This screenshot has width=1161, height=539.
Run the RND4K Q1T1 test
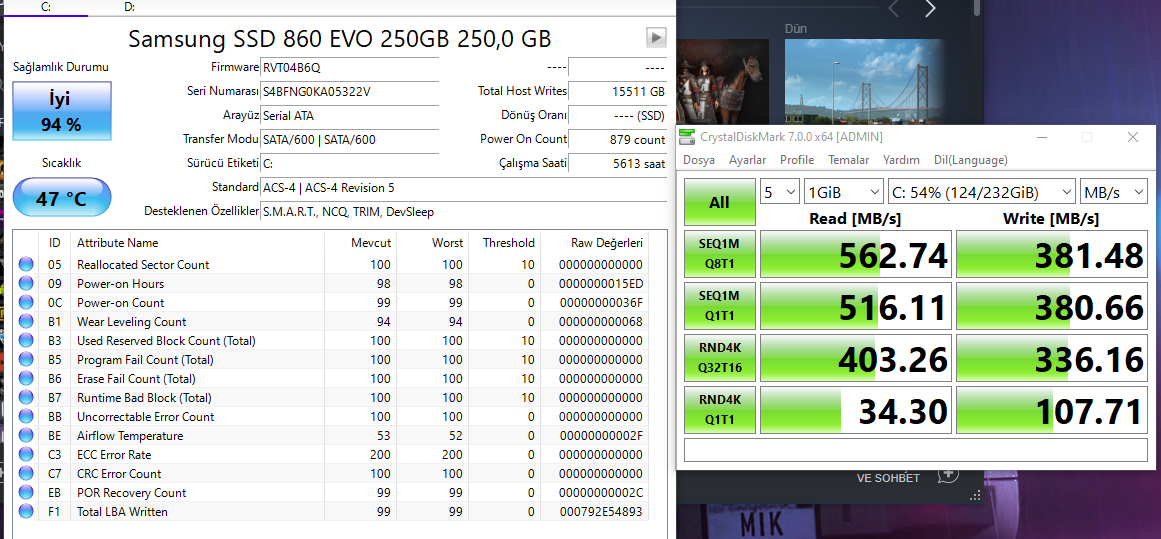[719, 409]
